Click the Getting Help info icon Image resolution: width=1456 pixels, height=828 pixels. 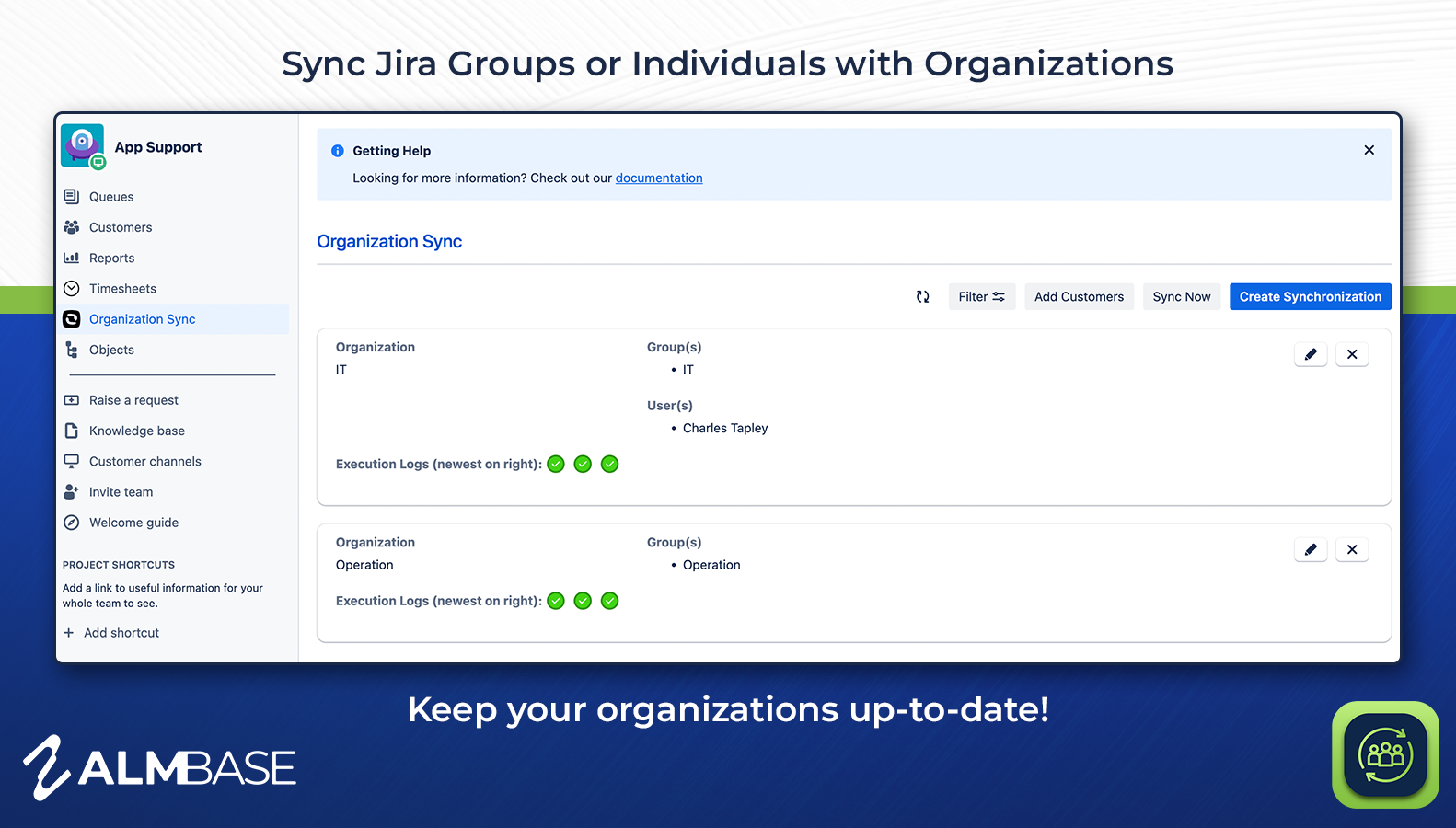tap(338, 151)
